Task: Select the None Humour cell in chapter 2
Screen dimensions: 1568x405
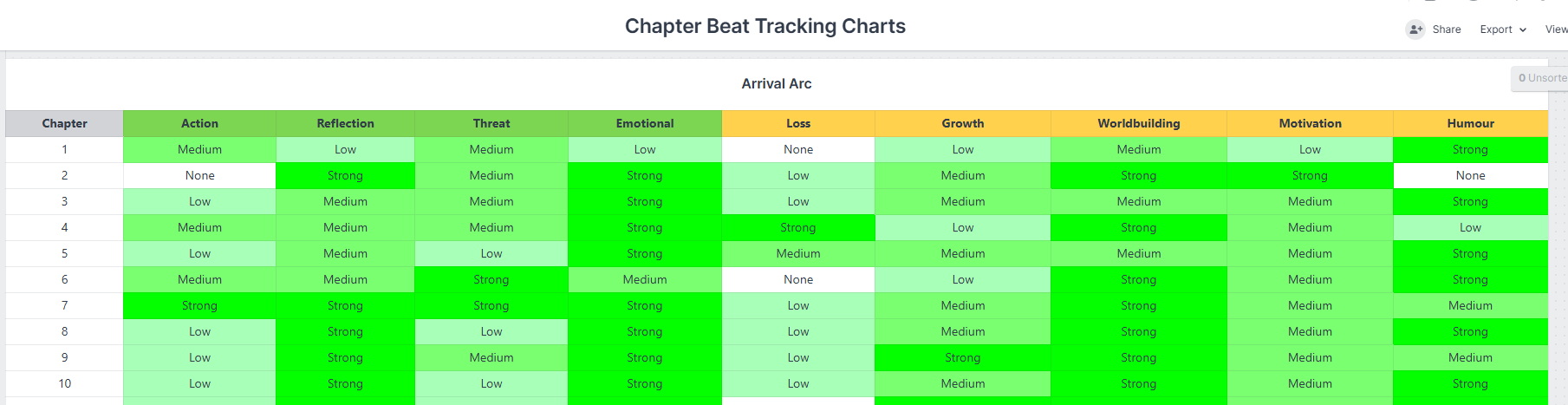Action: pyautogui.click(x=1470, y=175)
